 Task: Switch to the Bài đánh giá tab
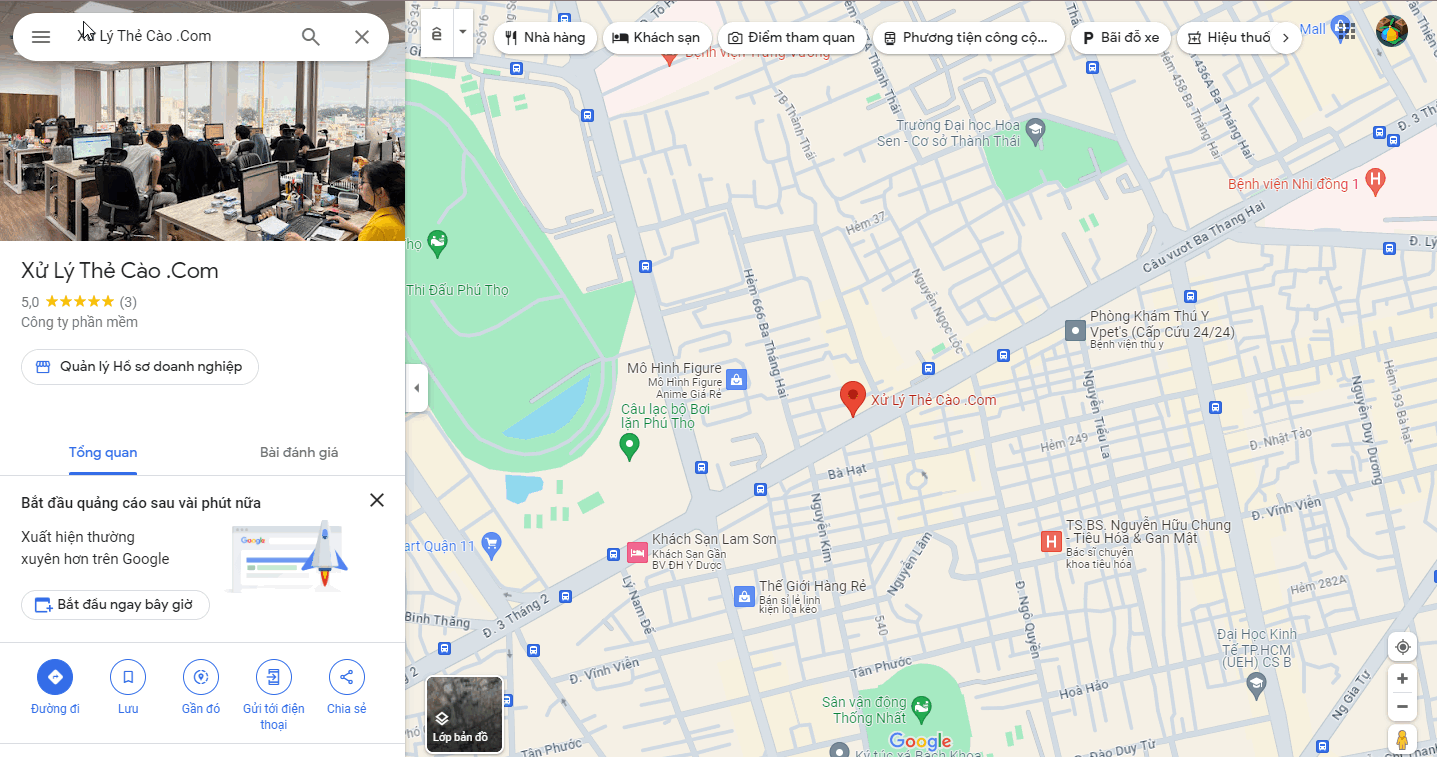tap(299, 452)
